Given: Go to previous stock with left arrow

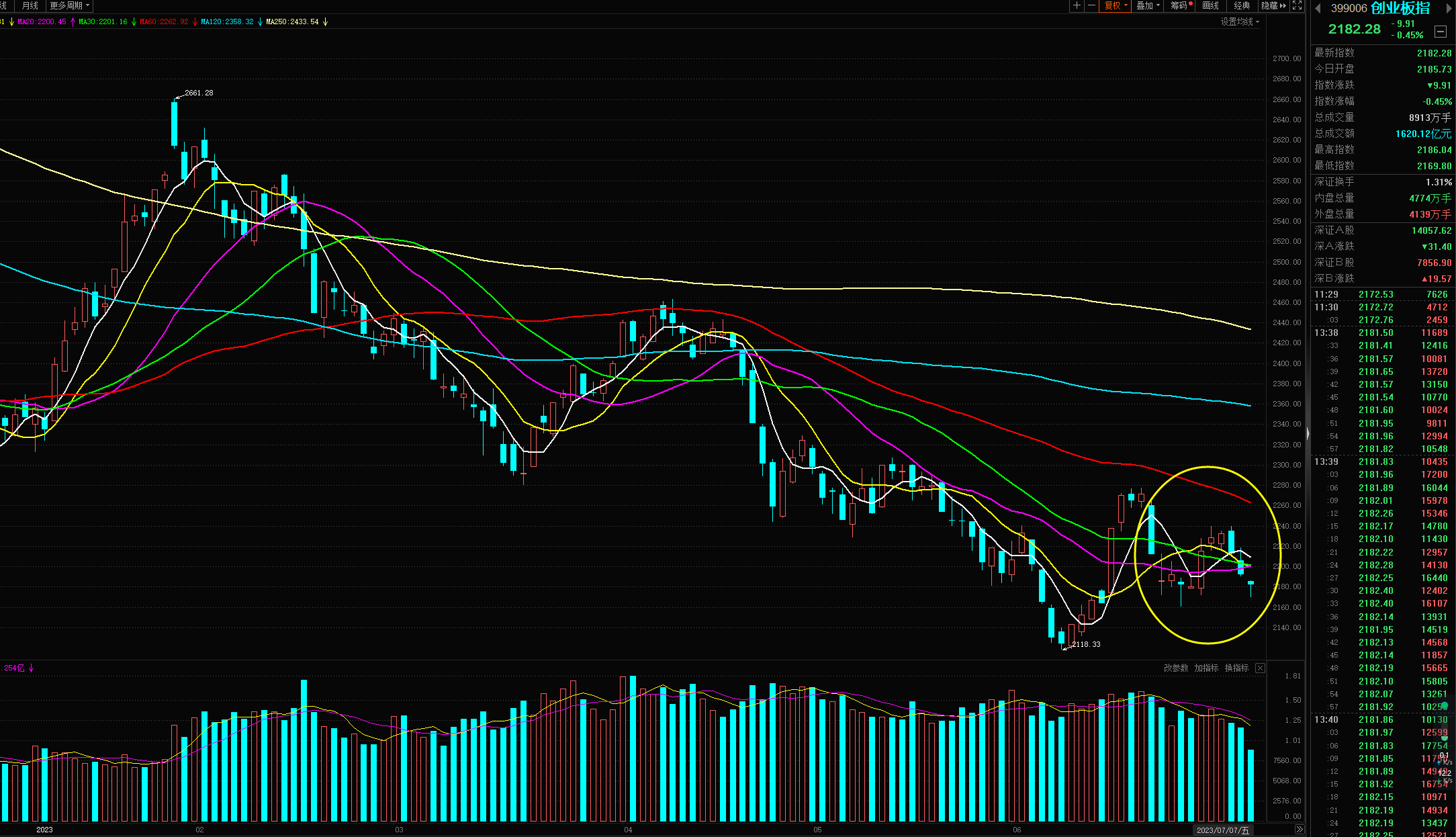Looking at the screenshot, I should (x=1318, y=8).
